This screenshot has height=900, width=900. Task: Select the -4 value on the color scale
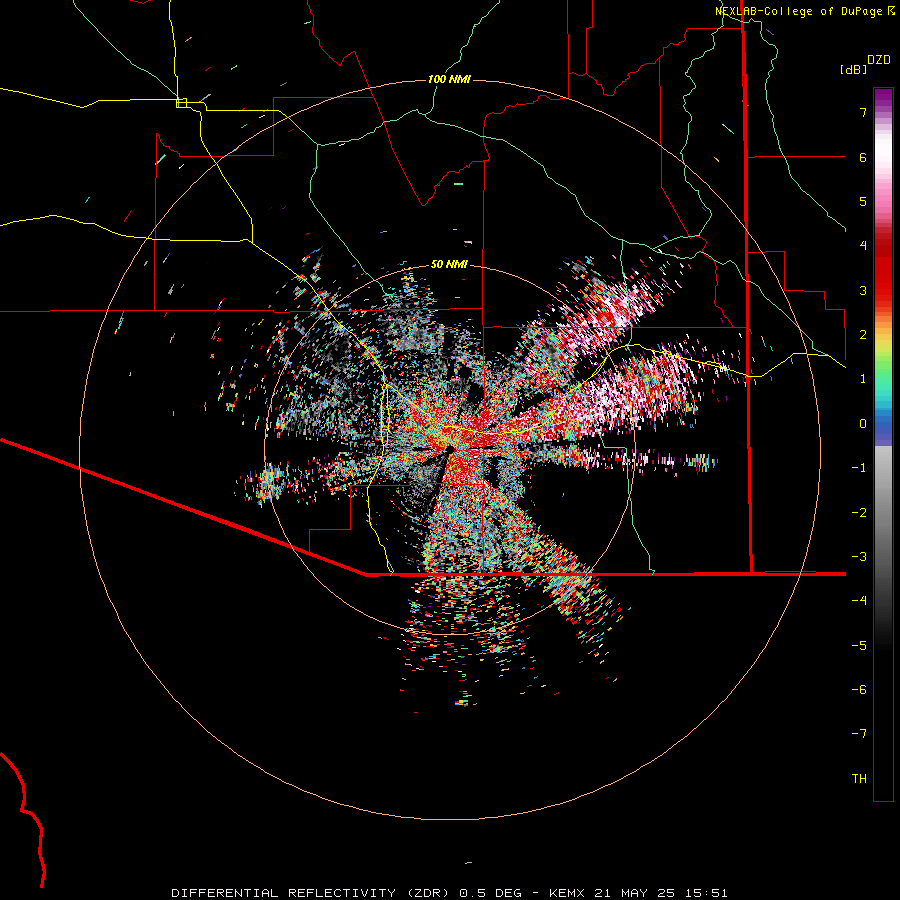tap(859, 601)
